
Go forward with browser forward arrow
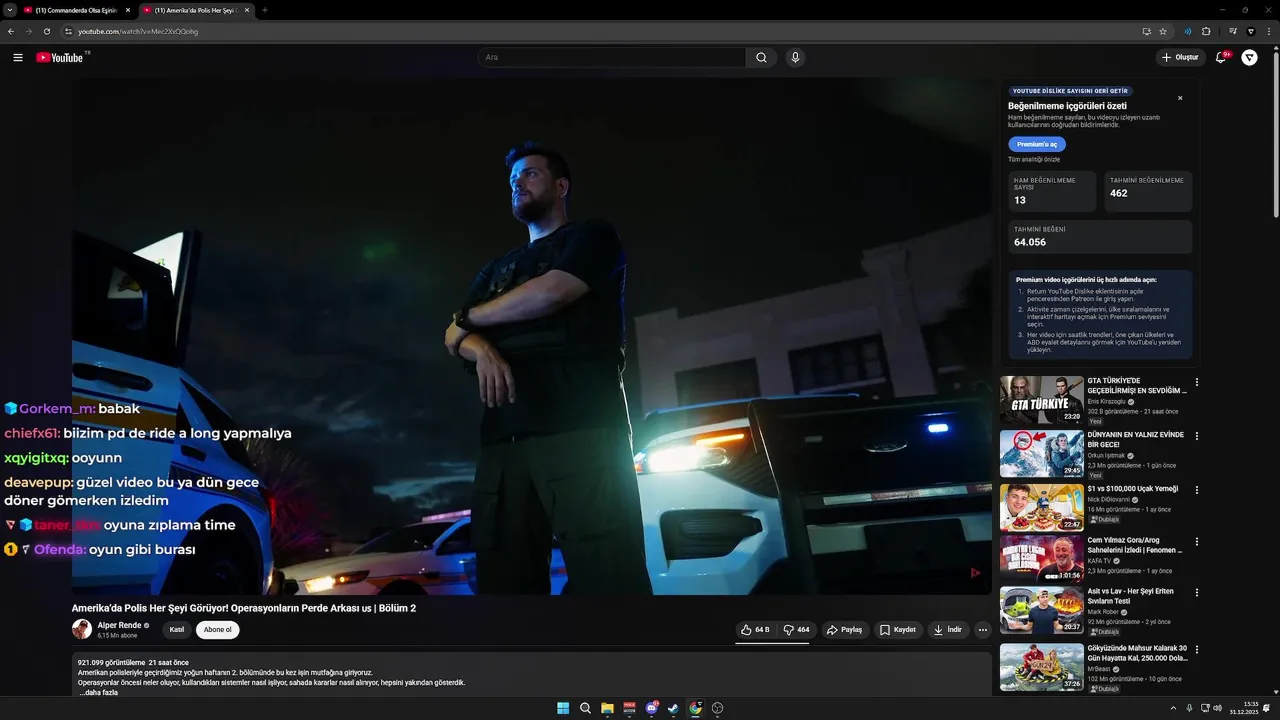(x=28, y=31)
